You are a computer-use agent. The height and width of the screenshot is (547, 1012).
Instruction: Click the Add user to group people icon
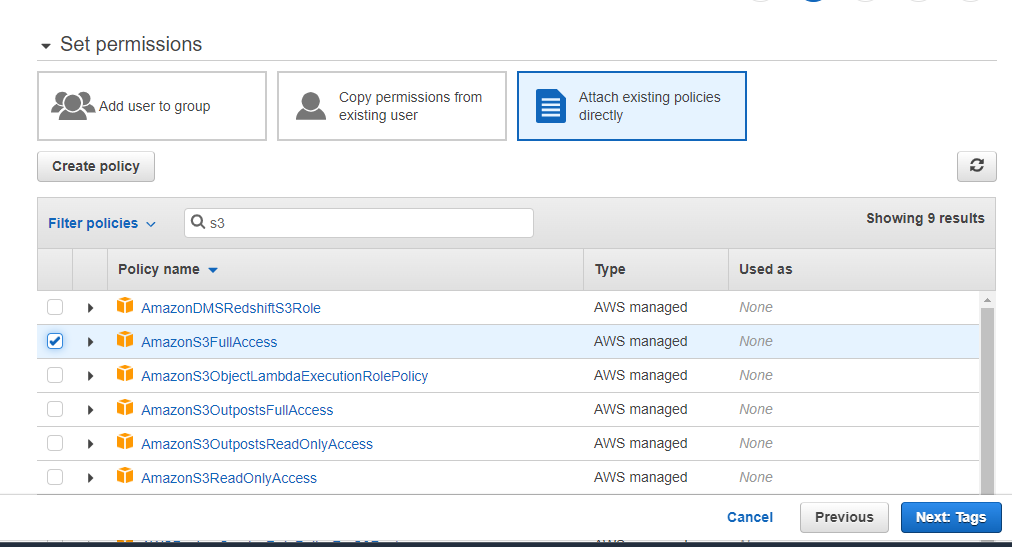tap(73, 106)
